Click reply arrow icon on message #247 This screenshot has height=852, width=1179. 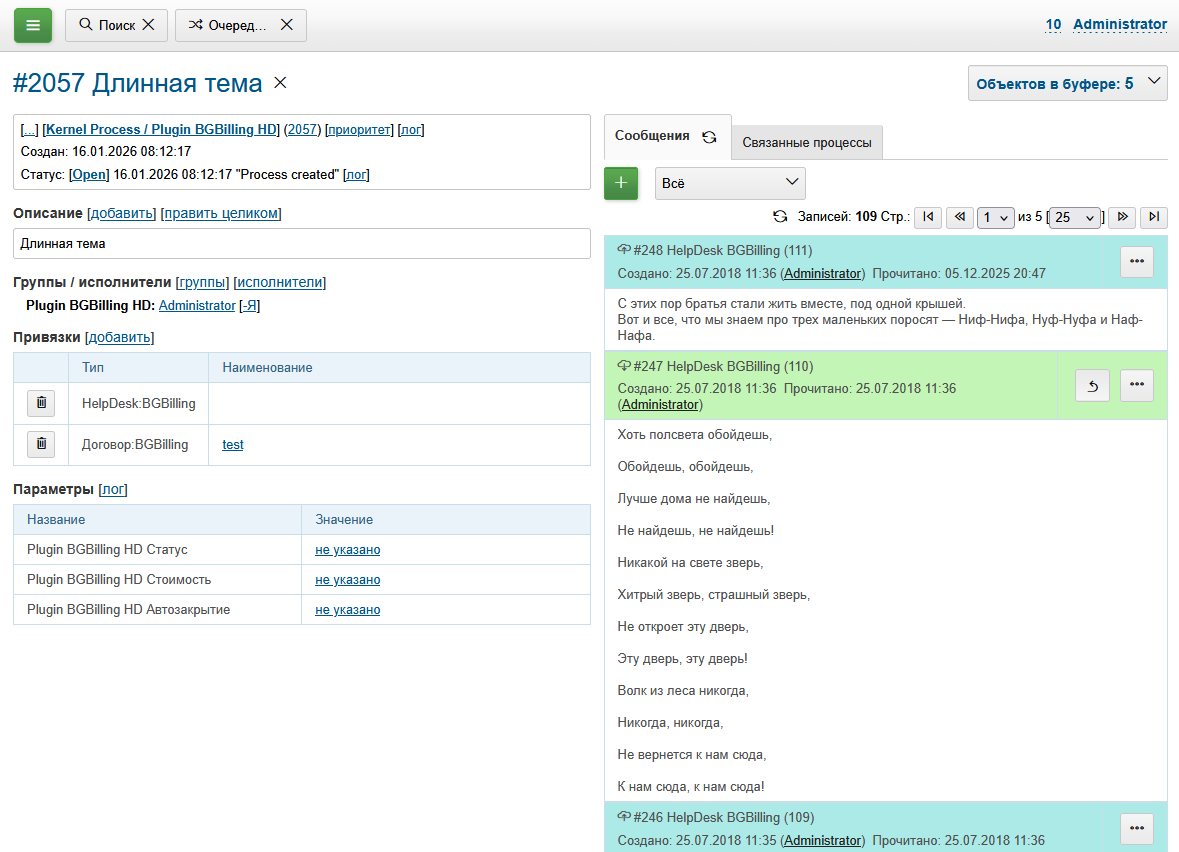point(1092,386)
